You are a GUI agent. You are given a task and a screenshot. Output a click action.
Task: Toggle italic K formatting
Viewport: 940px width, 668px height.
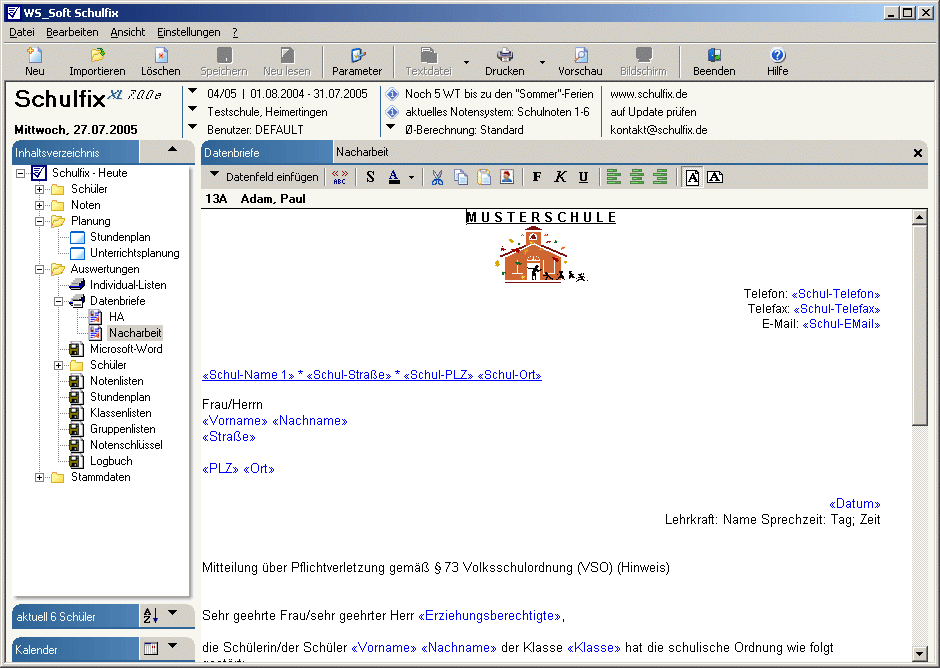point(560,177)
